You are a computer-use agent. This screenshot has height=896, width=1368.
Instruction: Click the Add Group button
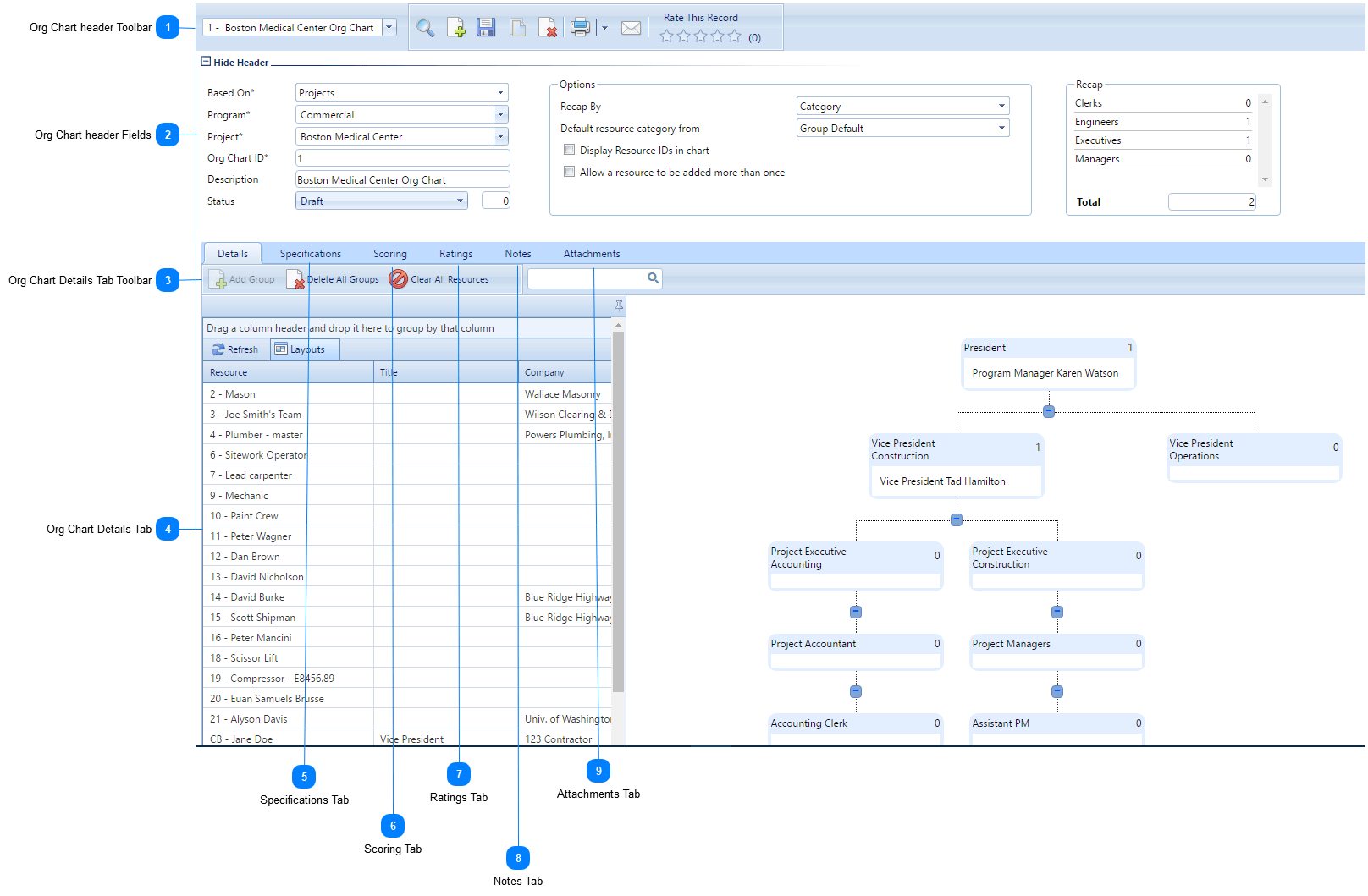pyautogui.click(x=242, y=279)
